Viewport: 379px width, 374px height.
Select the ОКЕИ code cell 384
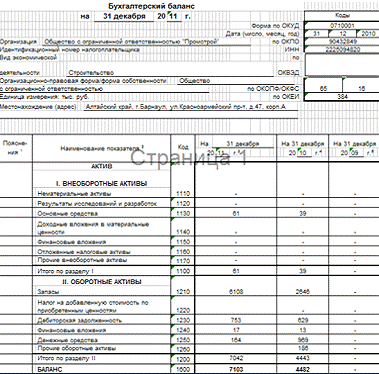(342, 97)
